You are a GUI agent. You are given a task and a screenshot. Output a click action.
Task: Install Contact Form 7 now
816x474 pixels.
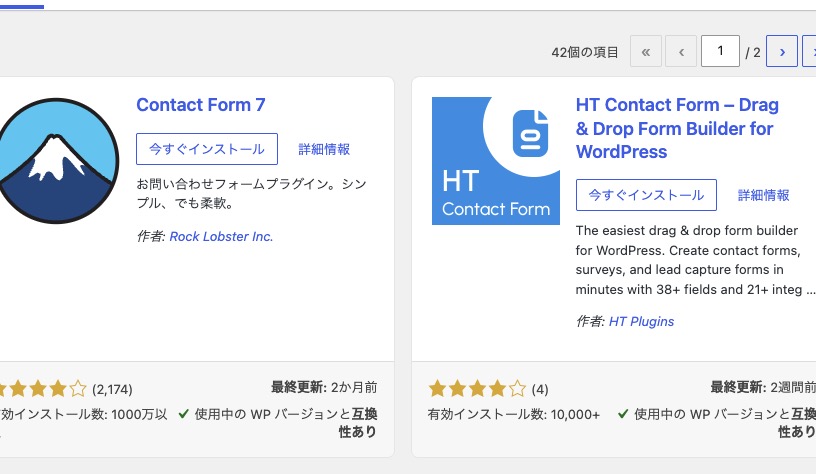207,149
